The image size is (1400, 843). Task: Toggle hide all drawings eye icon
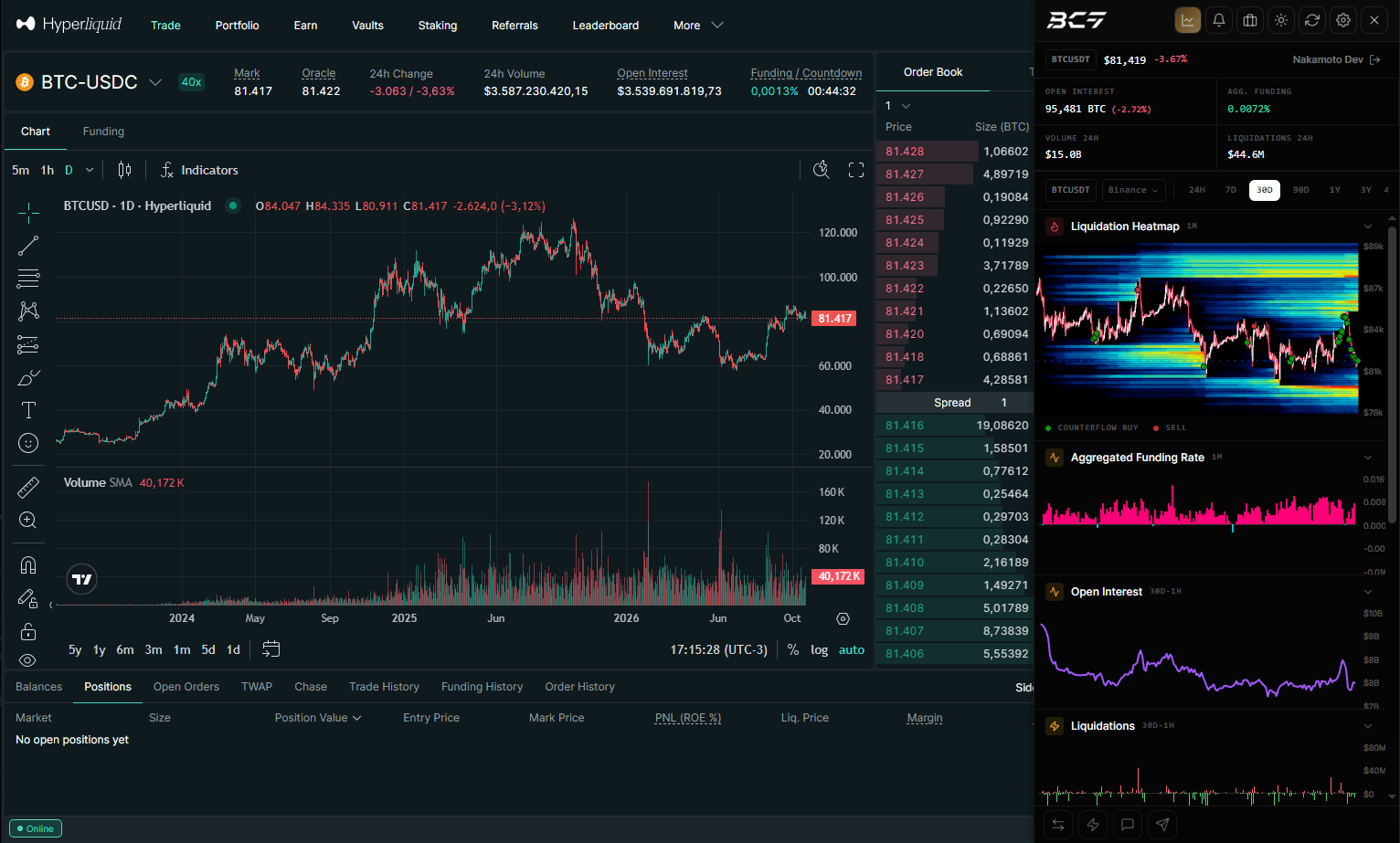(x=28, y=660)
